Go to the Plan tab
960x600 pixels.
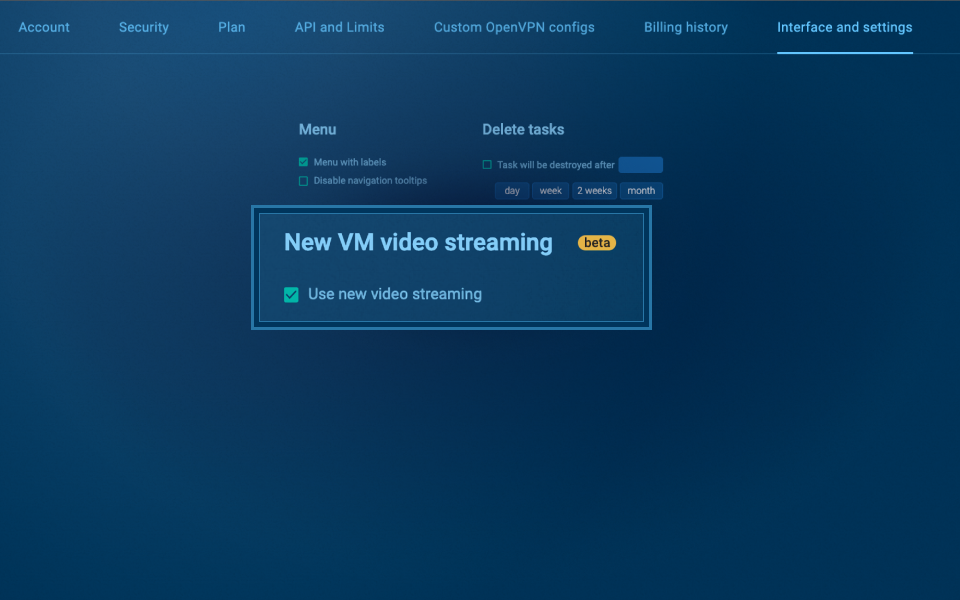coord(231,27)
